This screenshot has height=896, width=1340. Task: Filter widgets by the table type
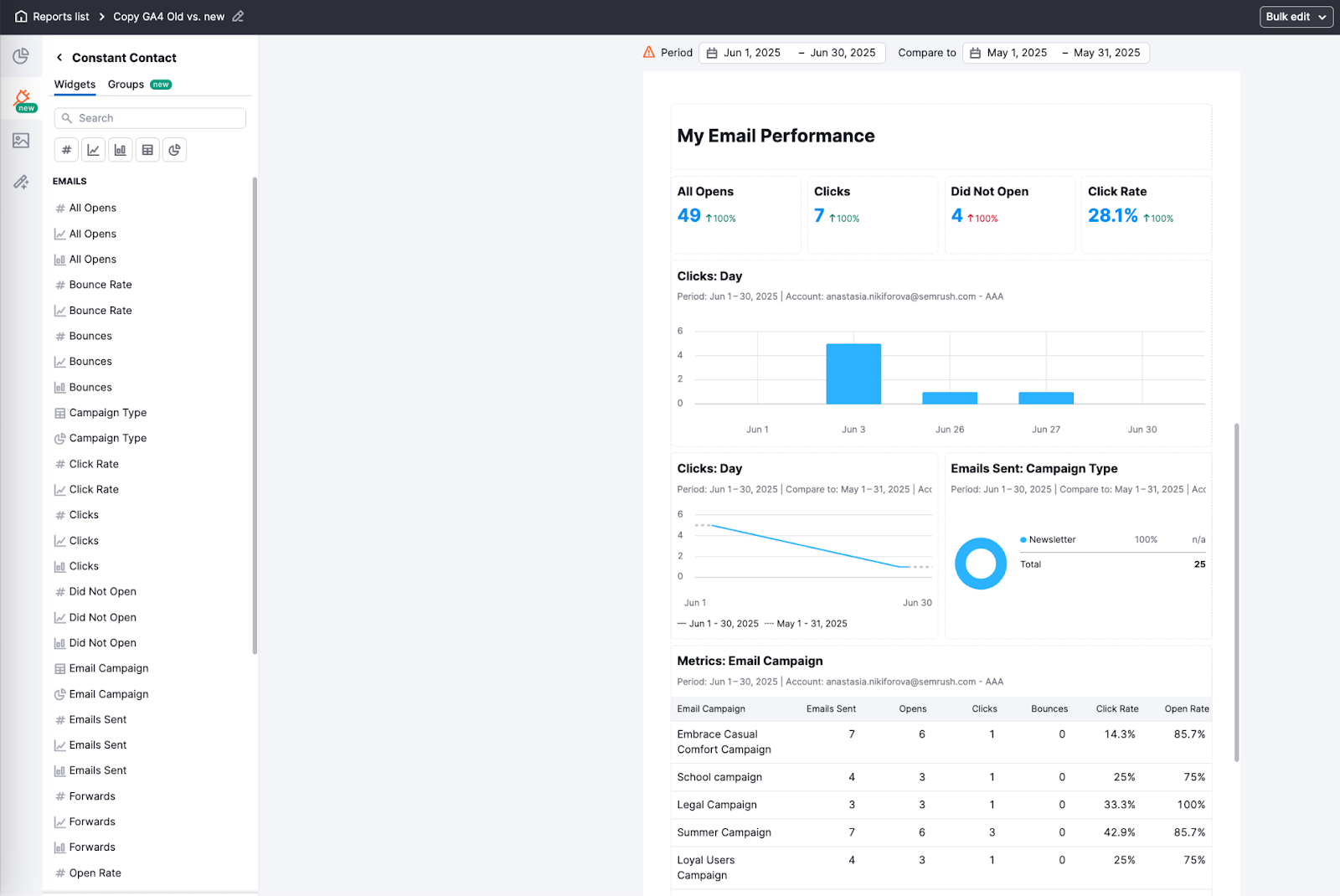coord(147,149)
